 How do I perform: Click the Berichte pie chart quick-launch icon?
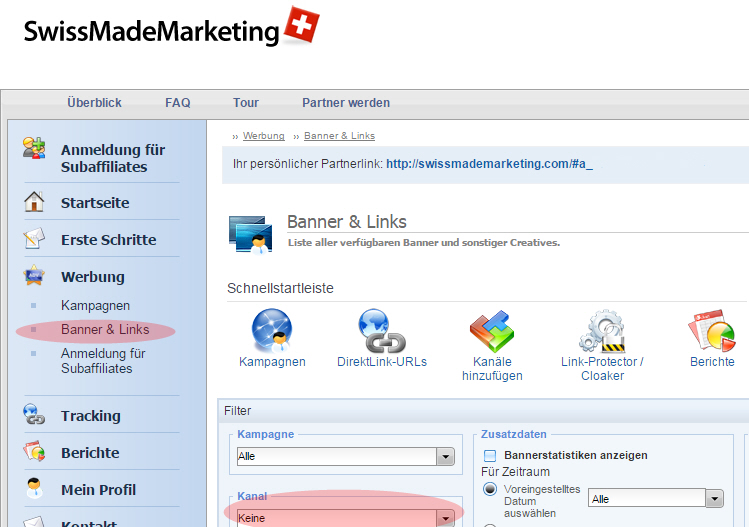[x=712, y=330]
